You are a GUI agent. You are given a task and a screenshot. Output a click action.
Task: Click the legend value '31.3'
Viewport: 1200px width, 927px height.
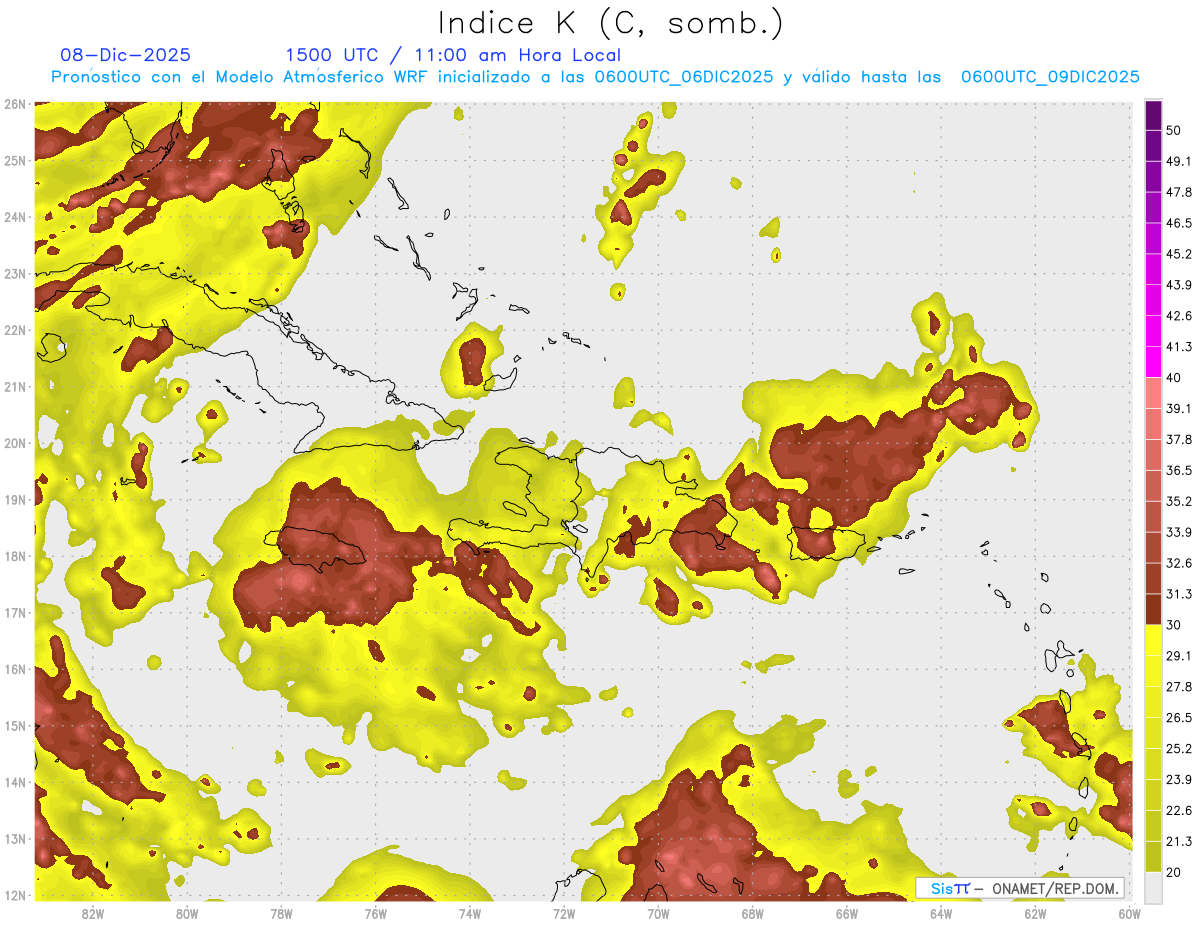1179,594
